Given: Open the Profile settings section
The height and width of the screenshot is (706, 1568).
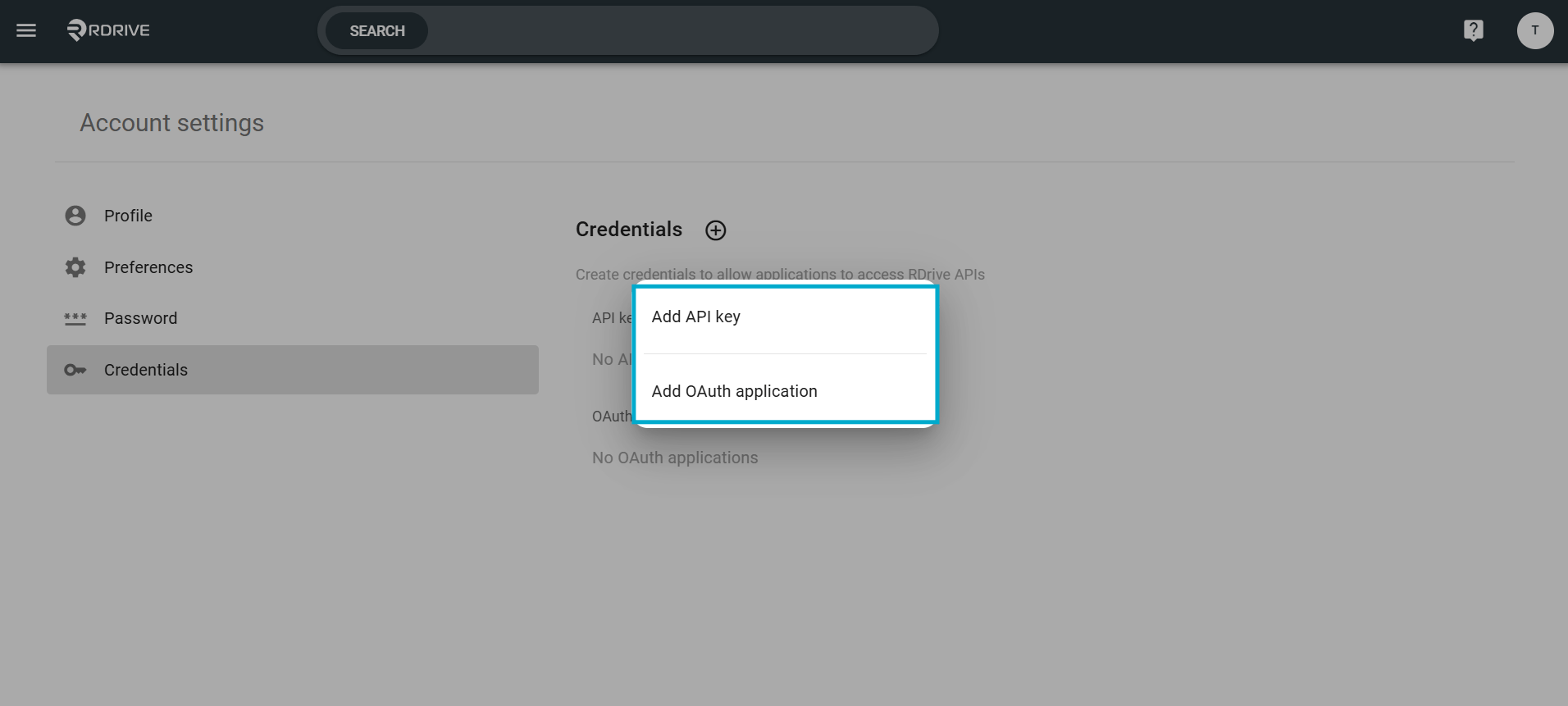Looking at the screenshot, I should tap(293, 216).
